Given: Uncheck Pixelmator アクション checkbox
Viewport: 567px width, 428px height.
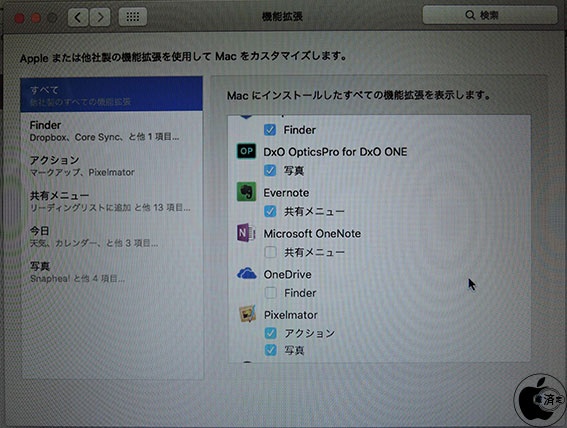Looking at the screenshot, I should pos(270,333).
